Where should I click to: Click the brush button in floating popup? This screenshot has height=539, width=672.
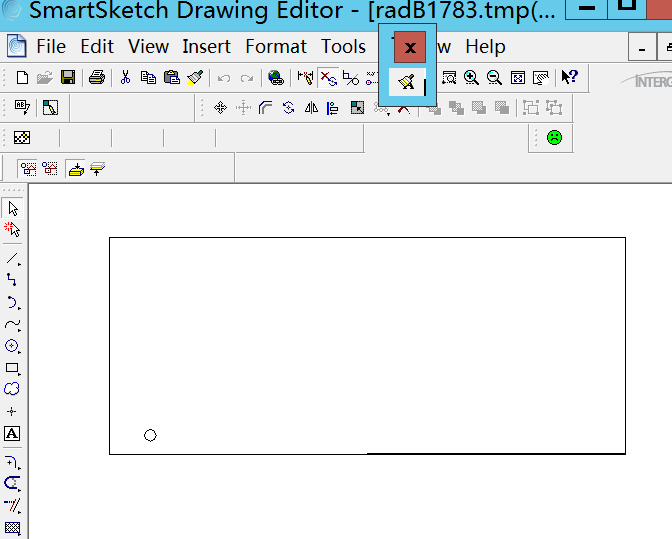(407, 81)
